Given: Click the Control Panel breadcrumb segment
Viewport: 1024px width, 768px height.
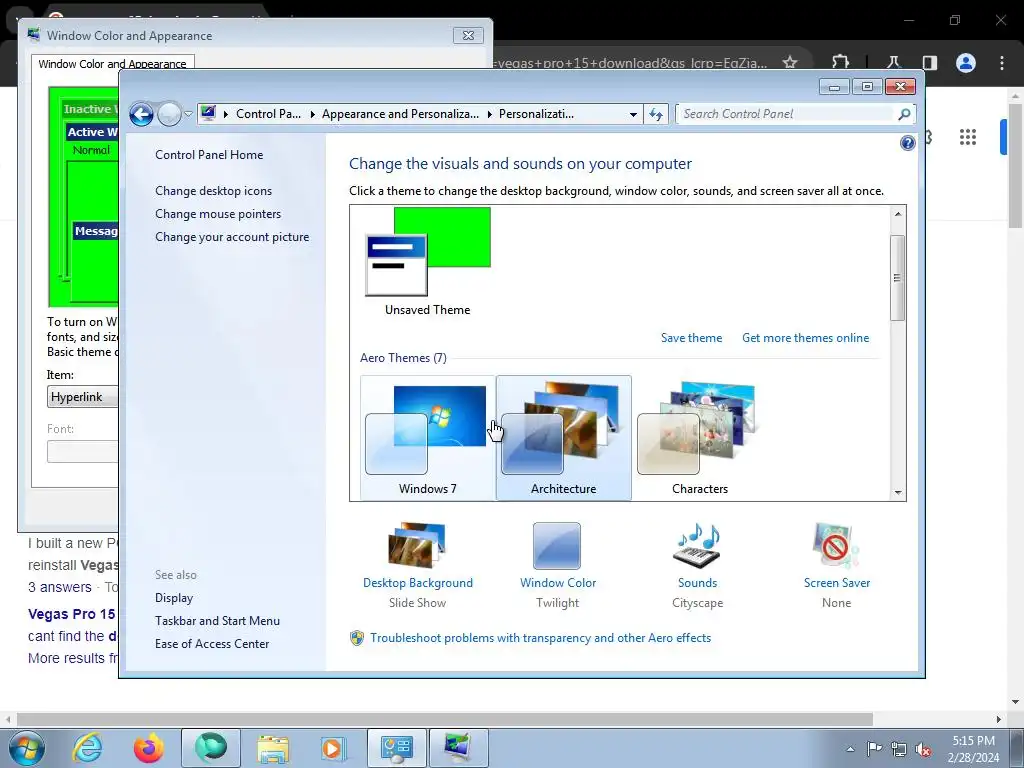Looking at the screenshot, I should [268, 114].
